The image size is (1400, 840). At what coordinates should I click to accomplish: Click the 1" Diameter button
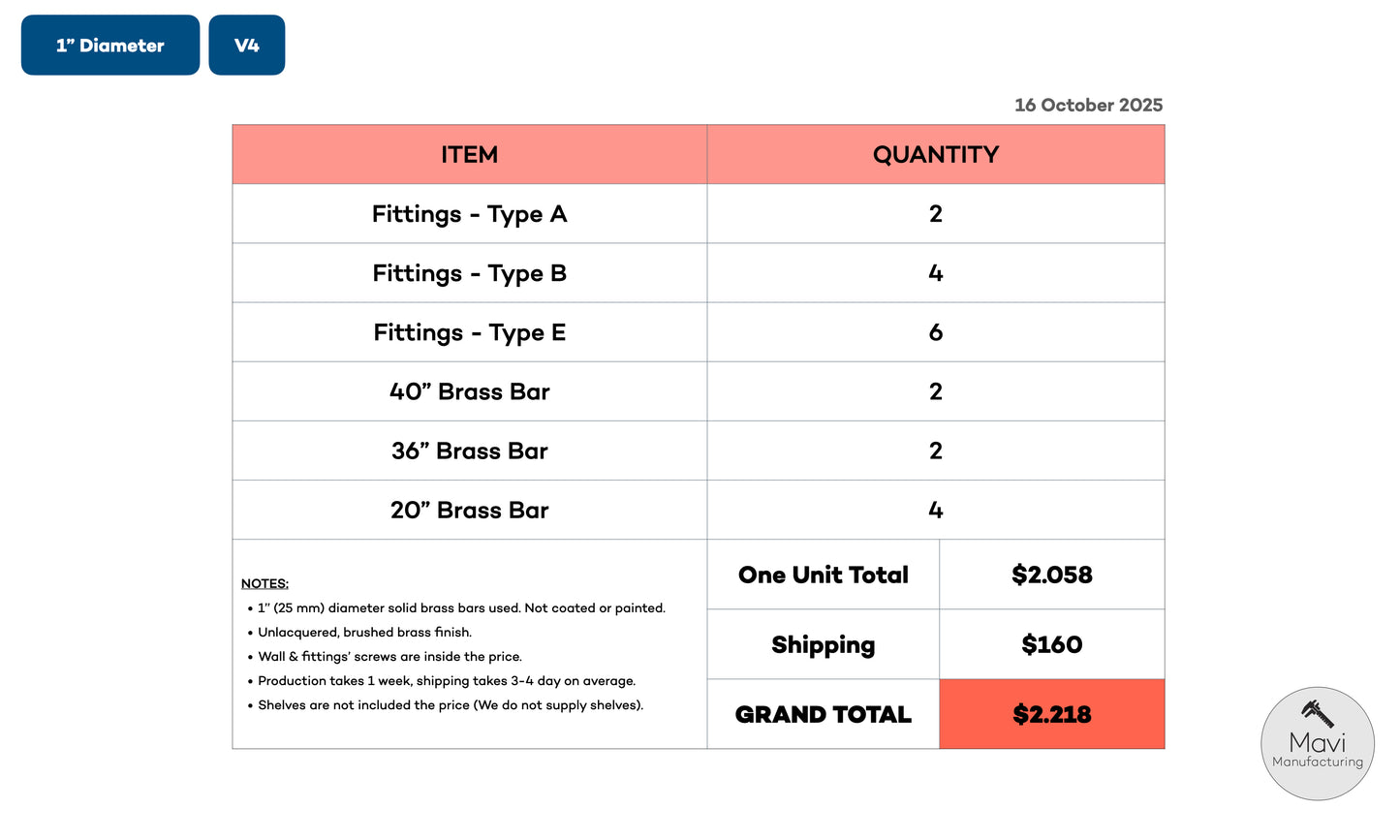[110, 46]
